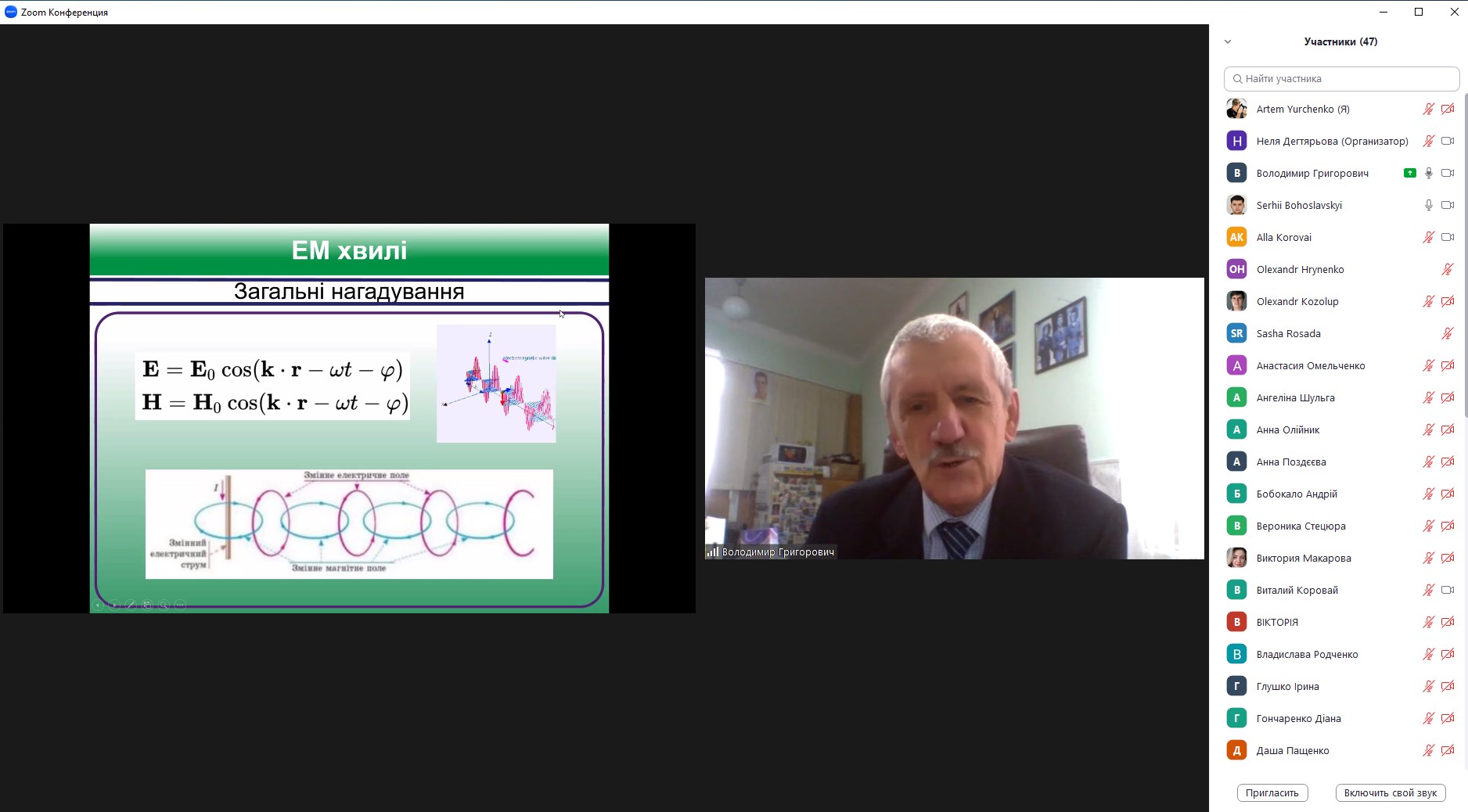Screen dimensions: 1468x812
Task: Select Виктория Макарова in the participant list
Action: click(x=1303, y=558)
